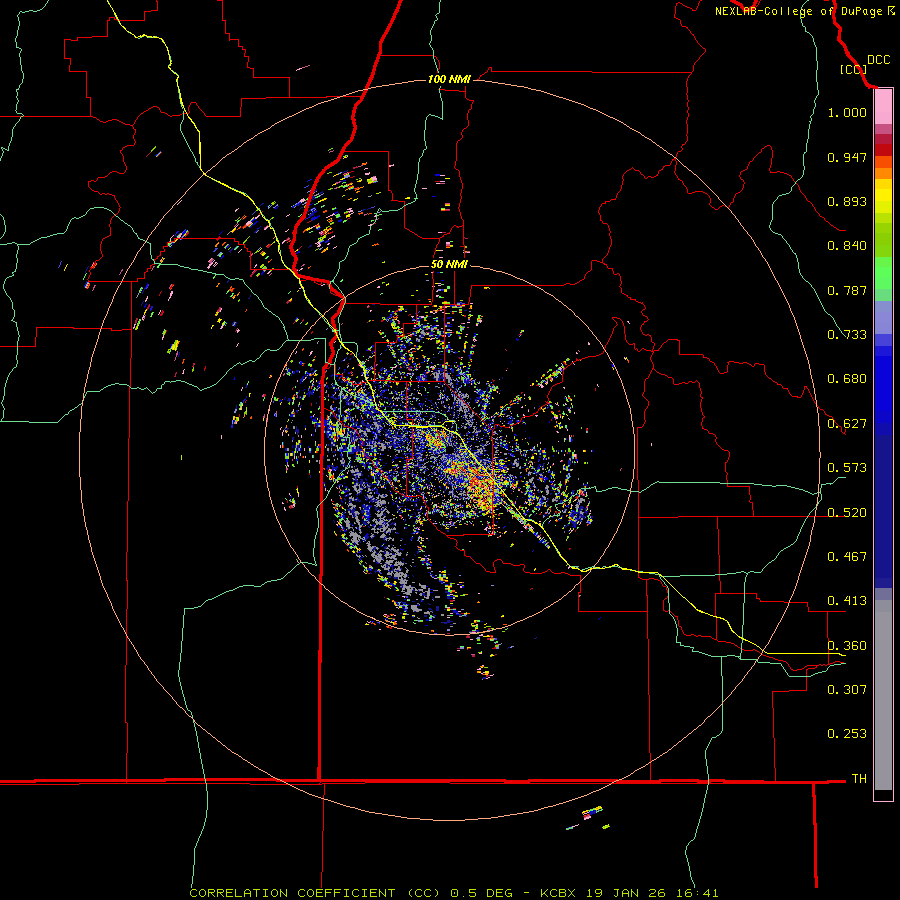Click the 50 NMI range ring label
This screenshot has width=900, height=900.
pos(449,265)
